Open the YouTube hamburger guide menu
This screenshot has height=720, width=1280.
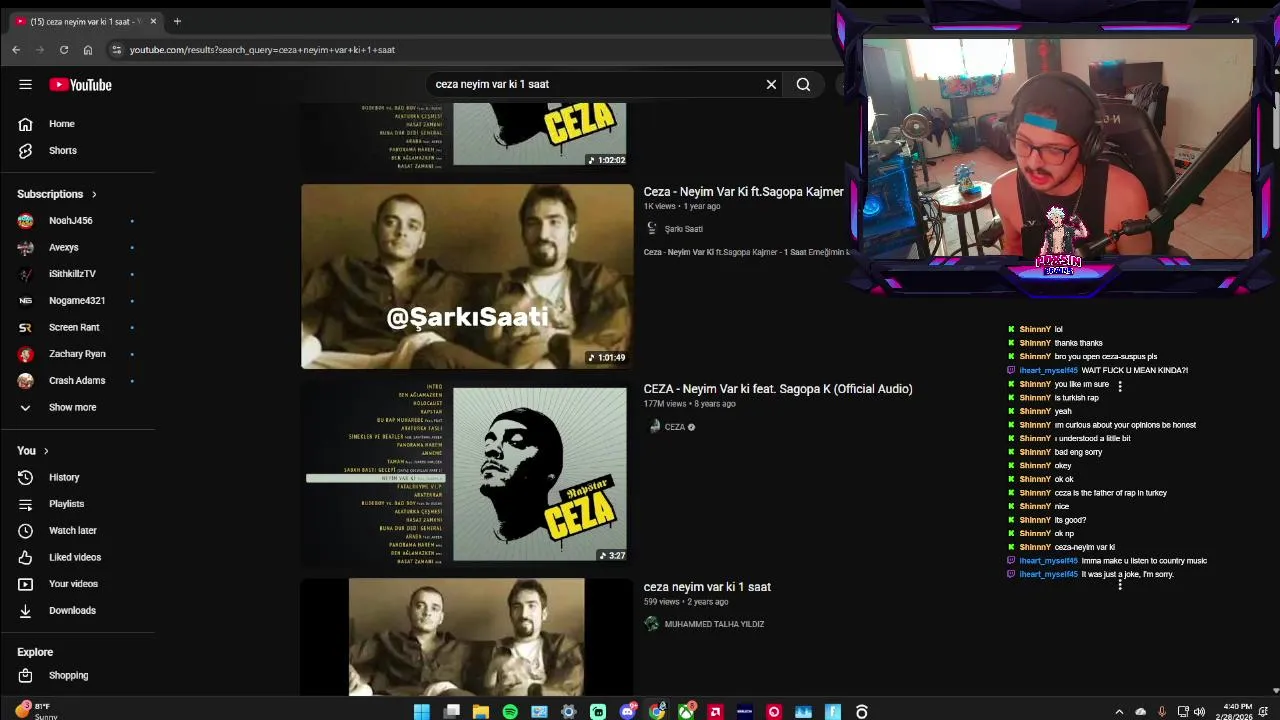pos(25,85)
